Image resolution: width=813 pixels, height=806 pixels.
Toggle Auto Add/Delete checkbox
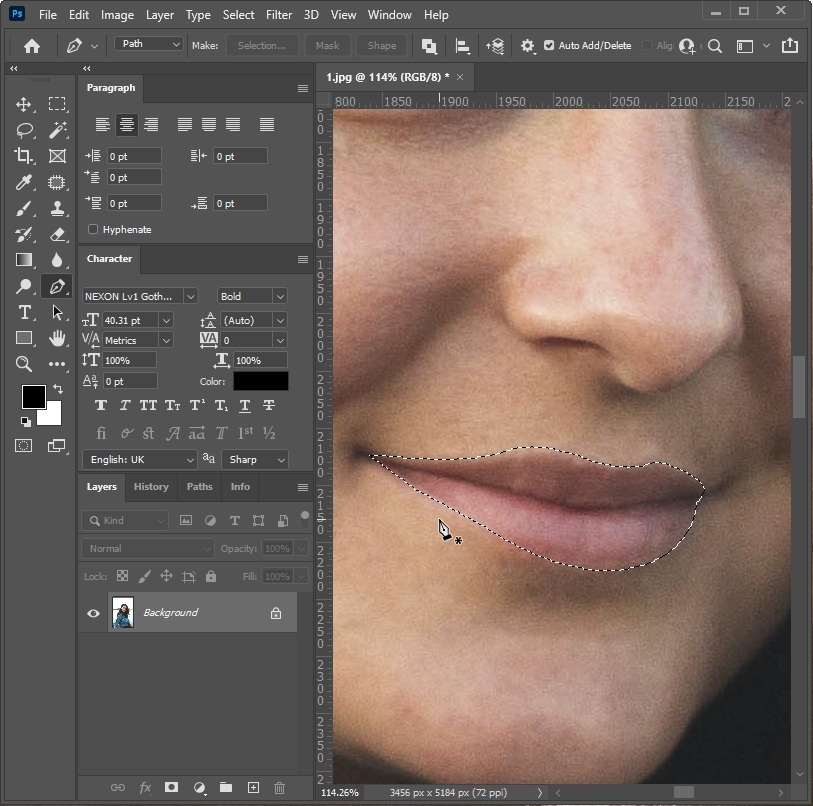tap(549, 46)
